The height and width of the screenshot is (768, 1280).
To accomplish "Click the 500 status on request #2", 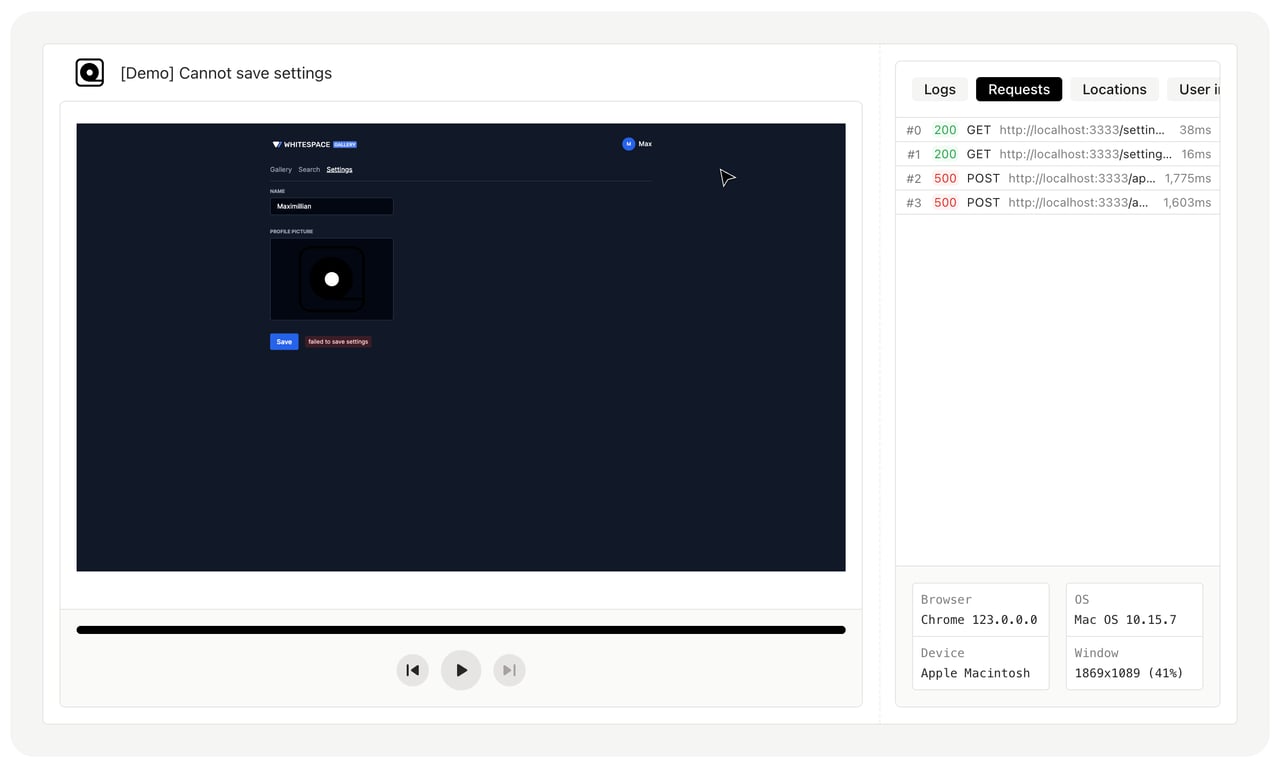I will point(945,178).
